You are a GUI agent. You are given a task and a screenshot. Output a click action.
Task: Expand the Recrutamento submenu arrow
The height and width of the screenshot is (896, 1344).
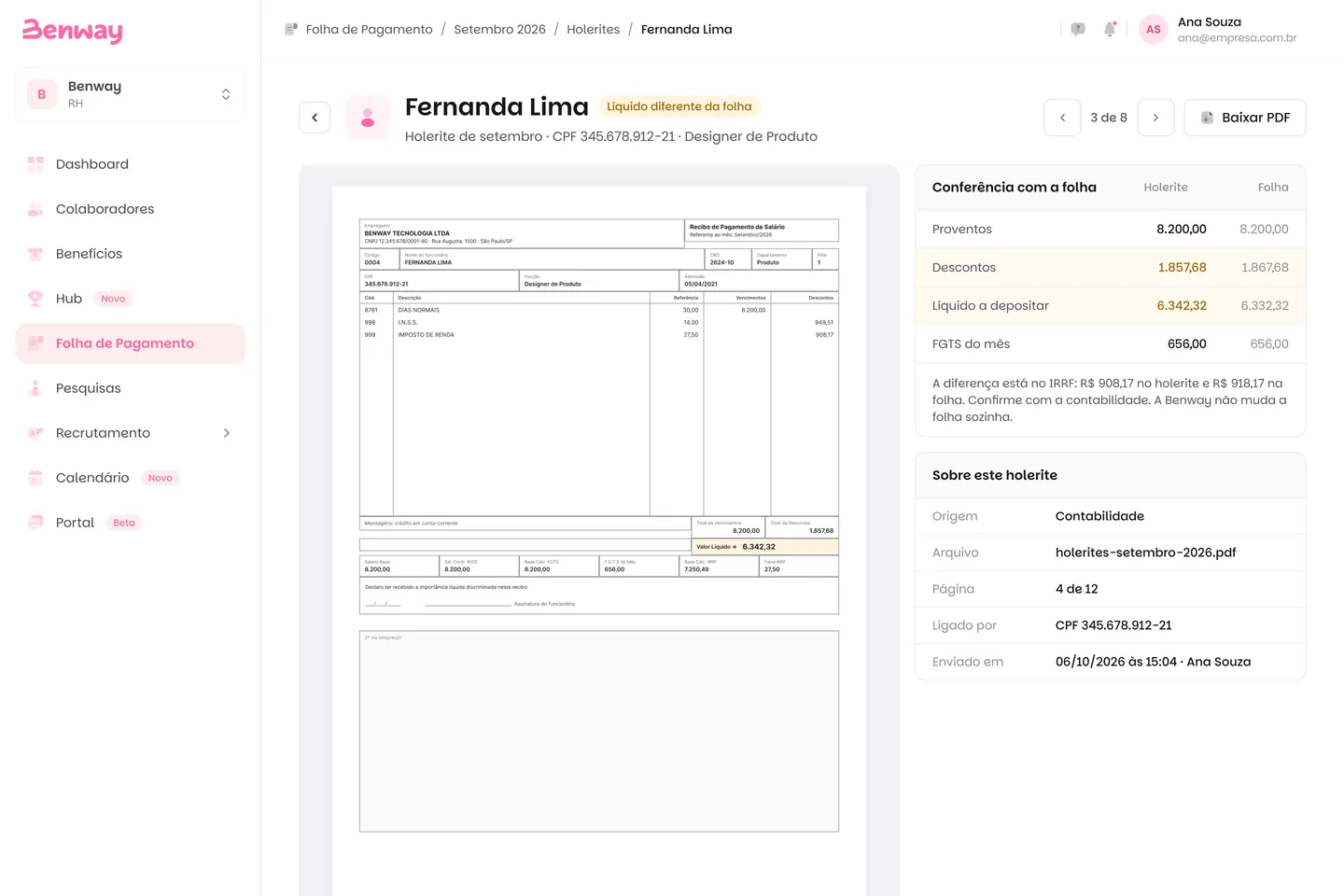click(226, 433)
